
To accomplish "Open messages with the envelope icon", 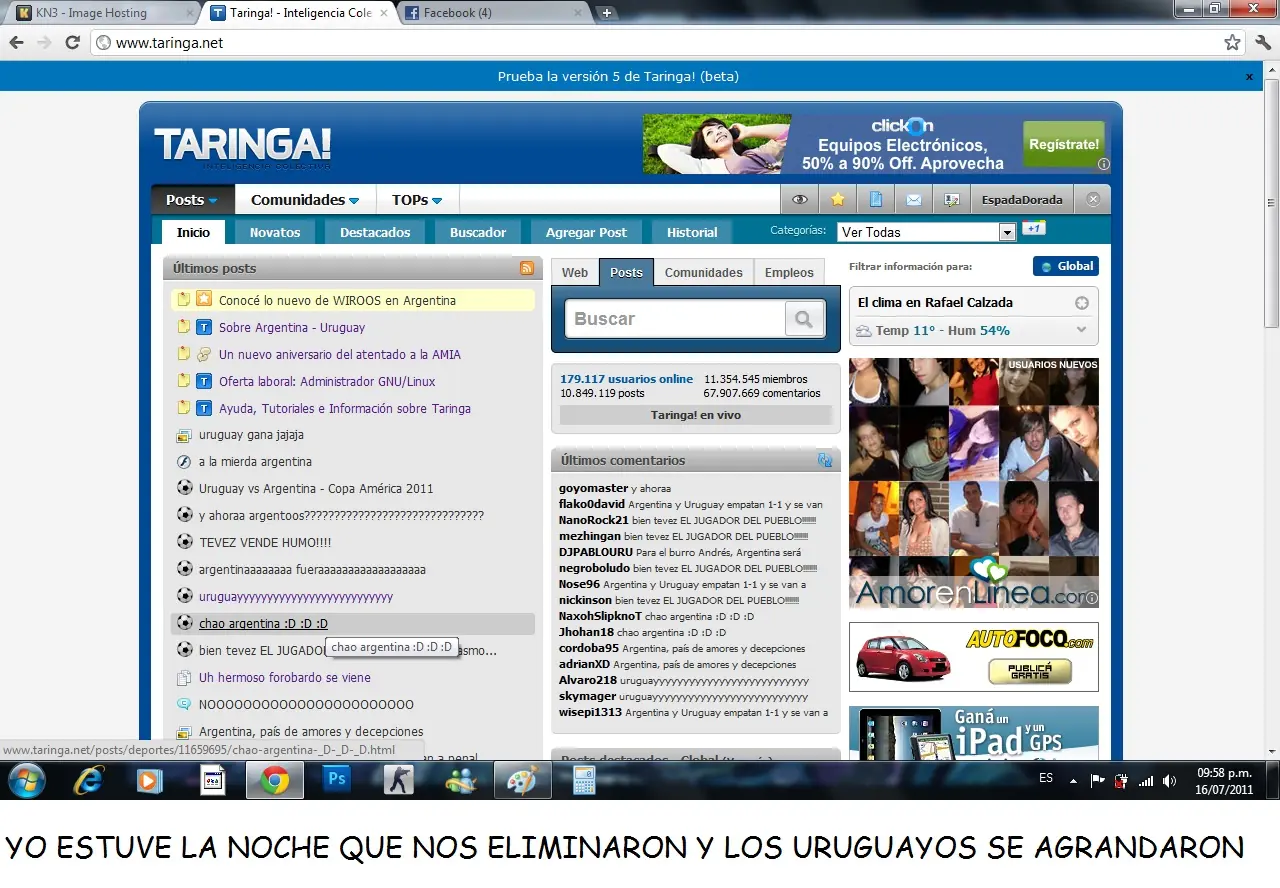I will click(x=913, y=199).
